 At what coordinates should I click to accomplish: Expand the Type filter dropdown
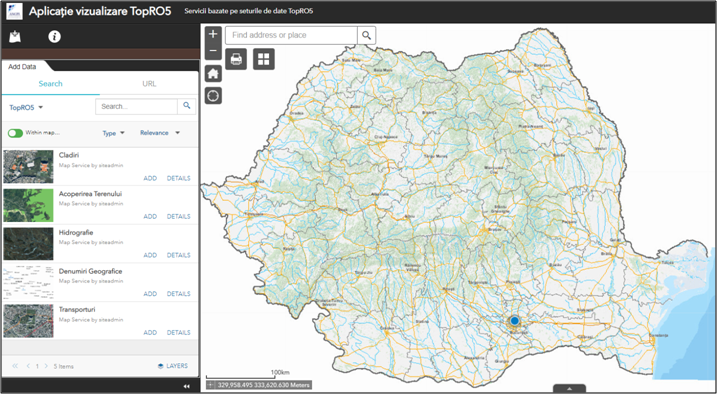[x=113, y=133]
